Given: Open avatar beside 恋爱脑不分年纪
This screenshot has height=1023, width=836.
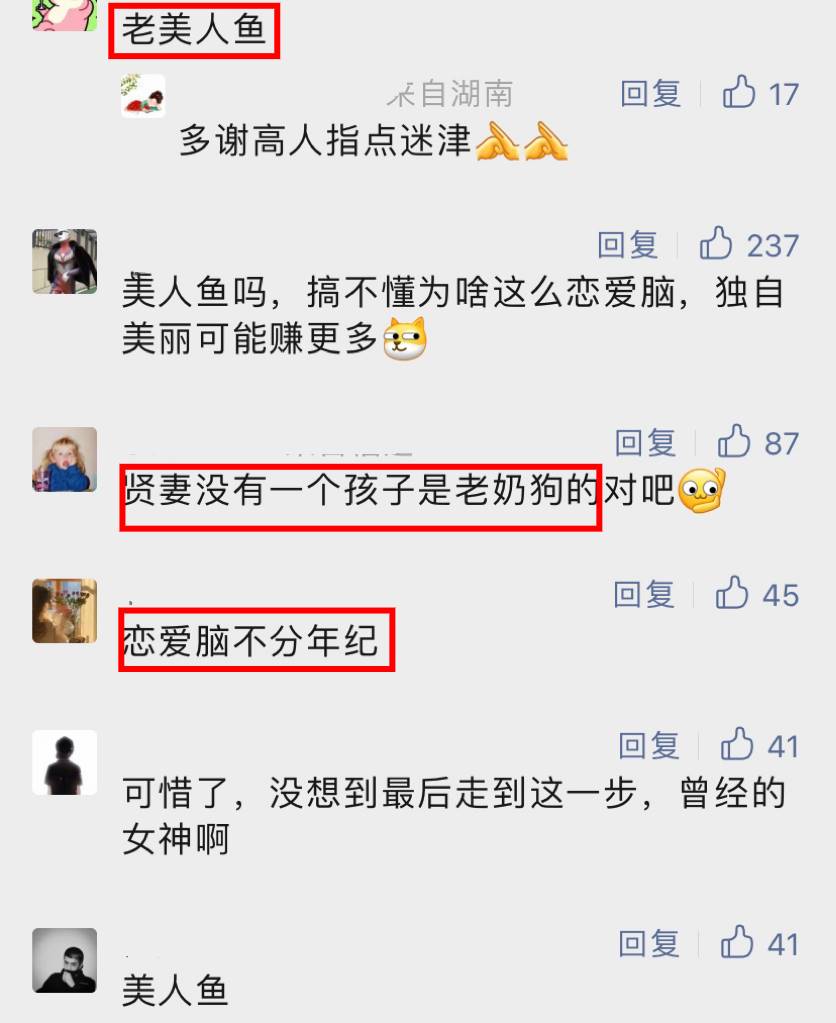Looking at the screenshot, I should [65, 611].
